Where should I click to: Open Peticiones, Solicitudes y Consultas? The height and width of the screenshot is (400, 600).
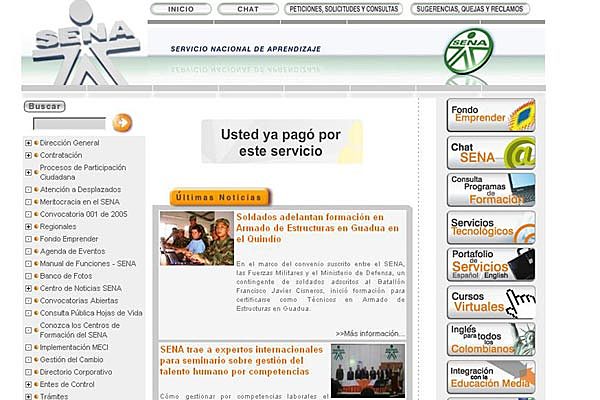coord(344,9)
